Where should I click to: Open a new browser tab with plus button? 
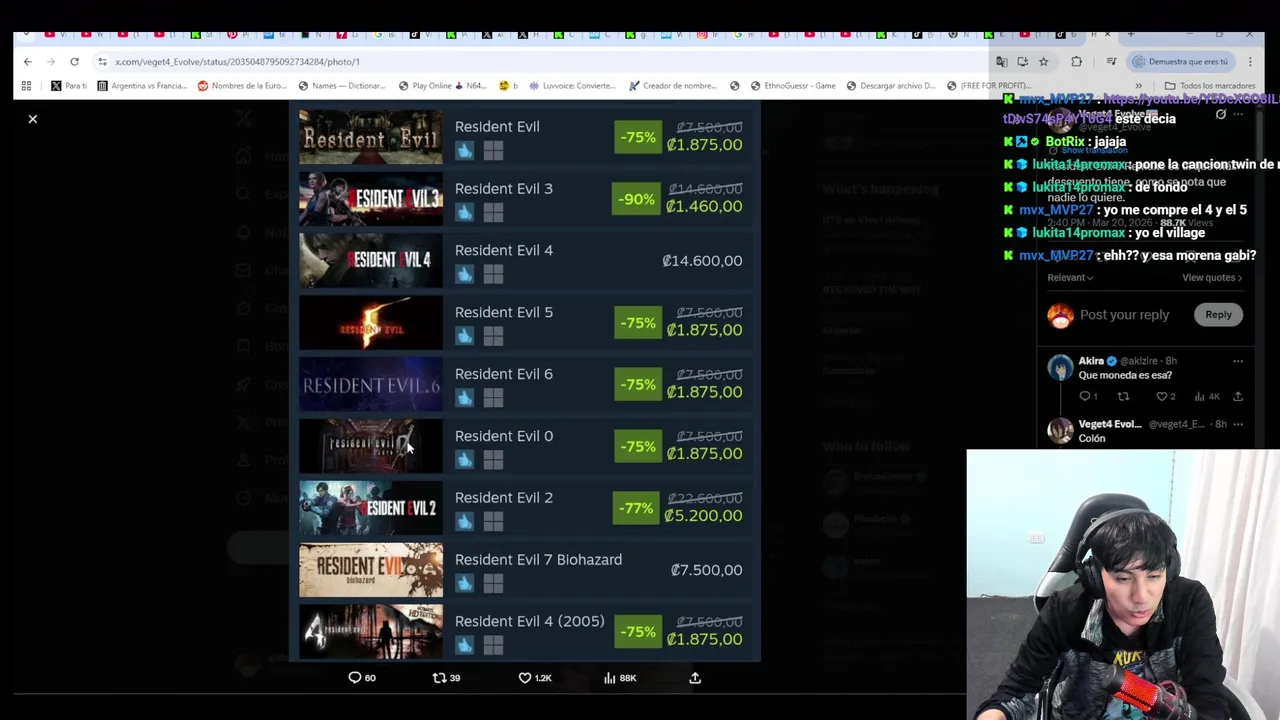click(x=1130, y=35)
